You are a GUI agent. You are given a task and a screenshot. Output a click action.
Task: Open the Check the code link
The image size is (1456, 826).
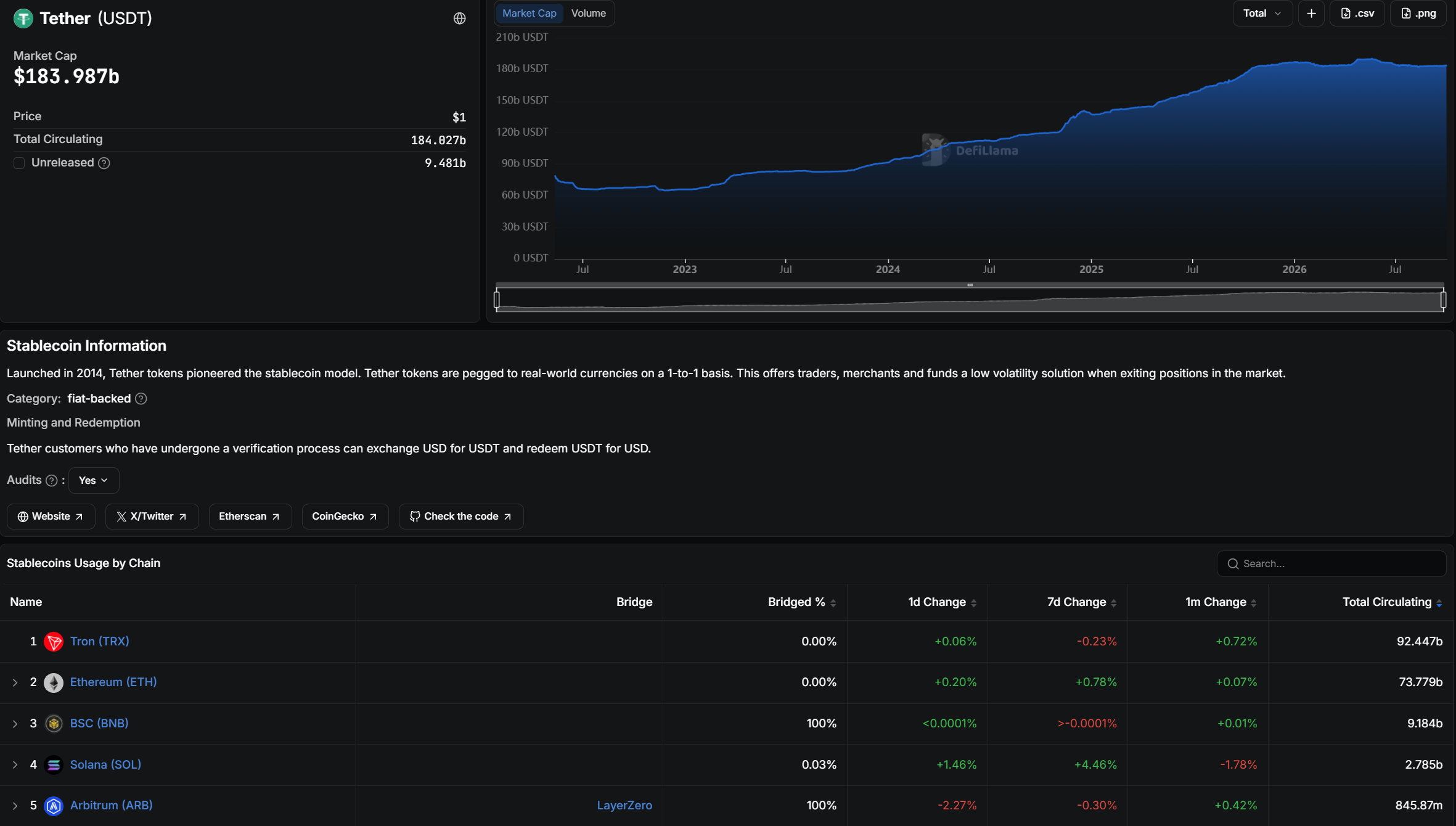pos(460,517)
